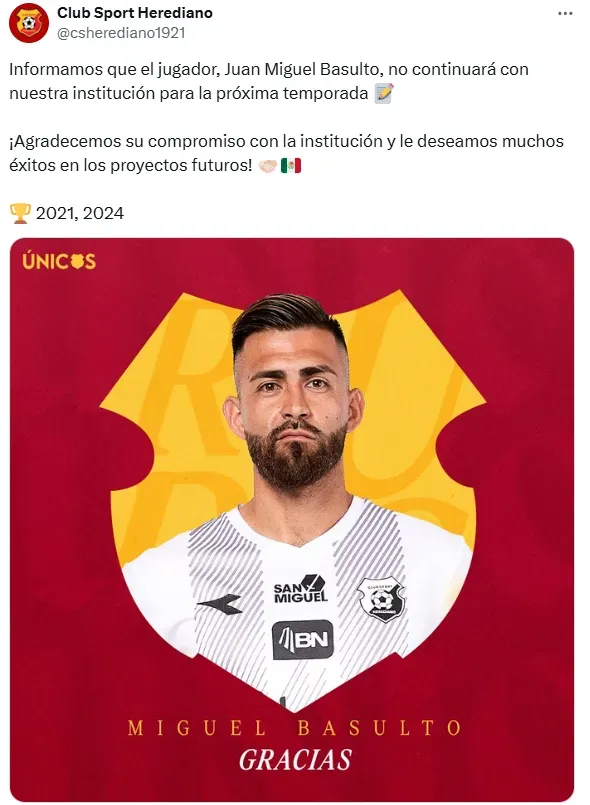
Task: Click the memo pencil emoji after temporada
Action: pyautogui.click(x=384, y=93)
